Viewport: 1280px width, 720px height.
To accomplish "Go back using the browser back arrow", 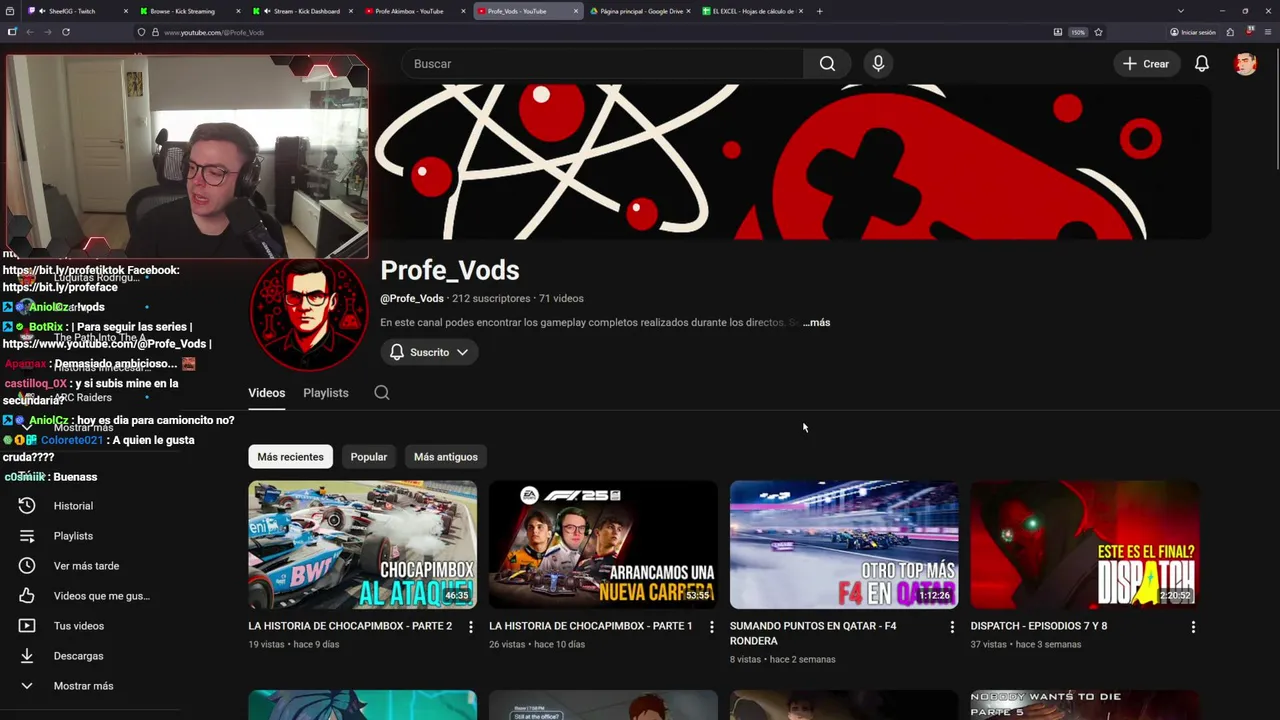I will tap(30, 32).
